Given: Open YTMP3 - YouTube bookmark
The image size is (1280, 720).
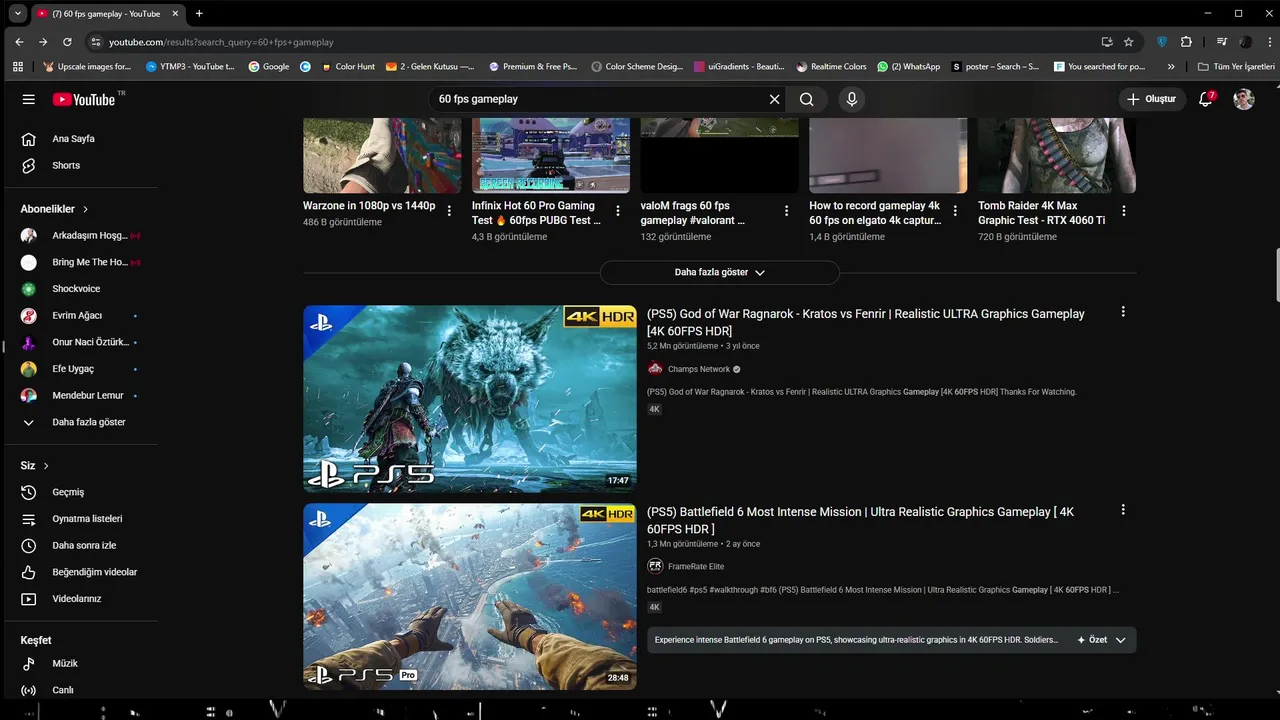Looking at the screenshot, I should point(190,67).
